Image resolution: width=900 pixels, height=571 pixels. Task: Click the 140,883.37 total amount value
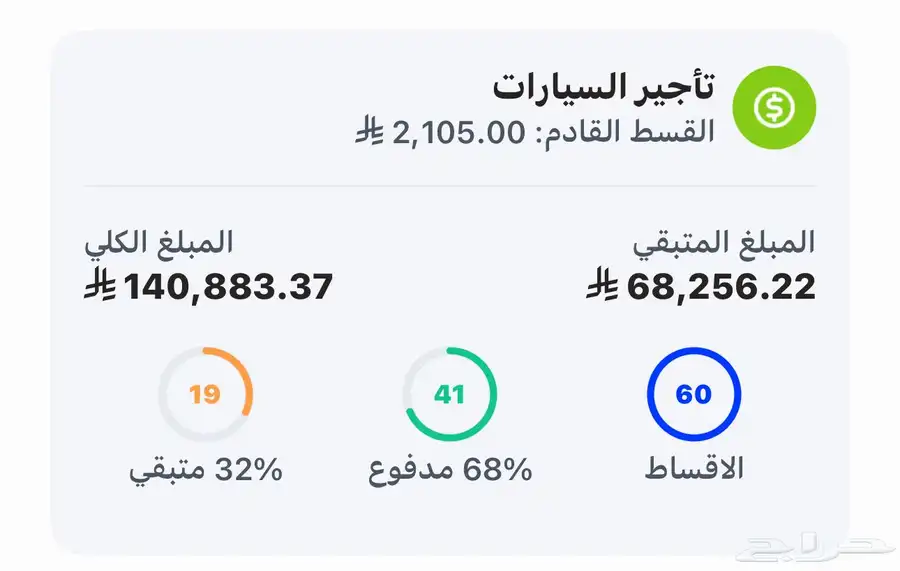click(x=228, y=286)
